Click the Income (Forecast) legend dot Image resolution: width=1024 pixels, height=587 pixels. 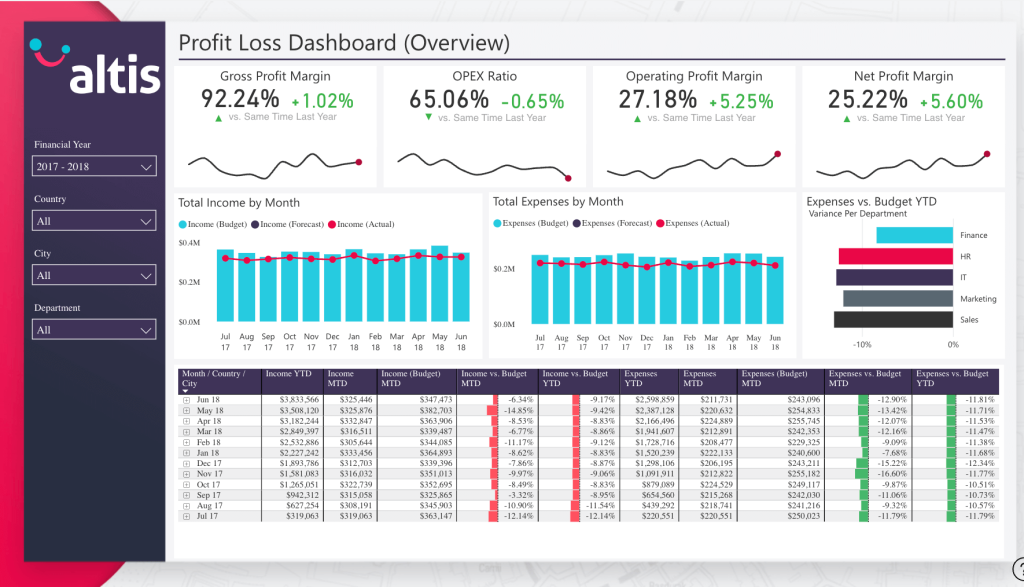tap(256, 224)
